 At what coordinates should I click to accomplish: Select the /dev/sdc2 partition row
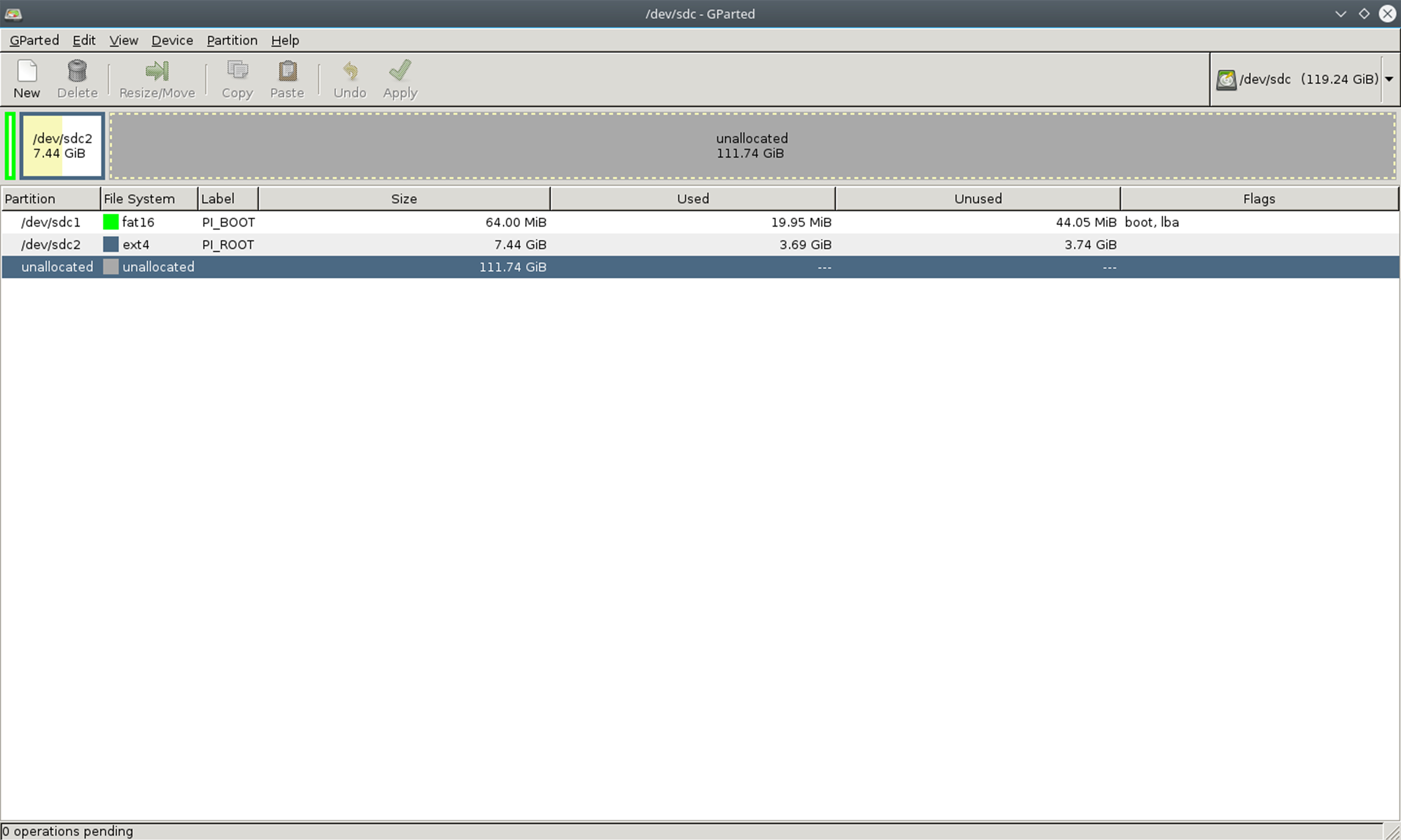click(700, 244)
